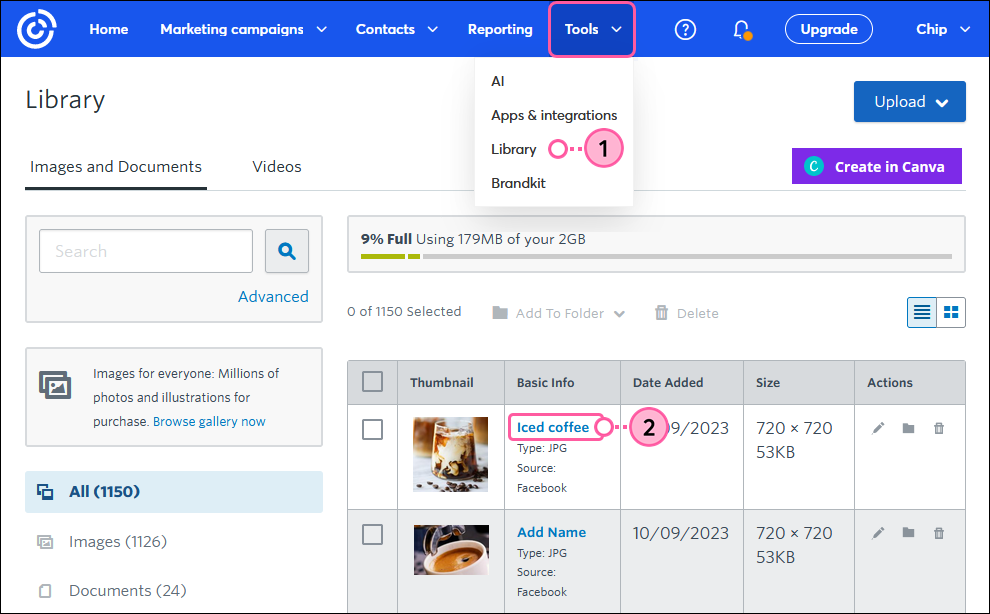Switch to grid view layout icon

click(x=951, y=312)
